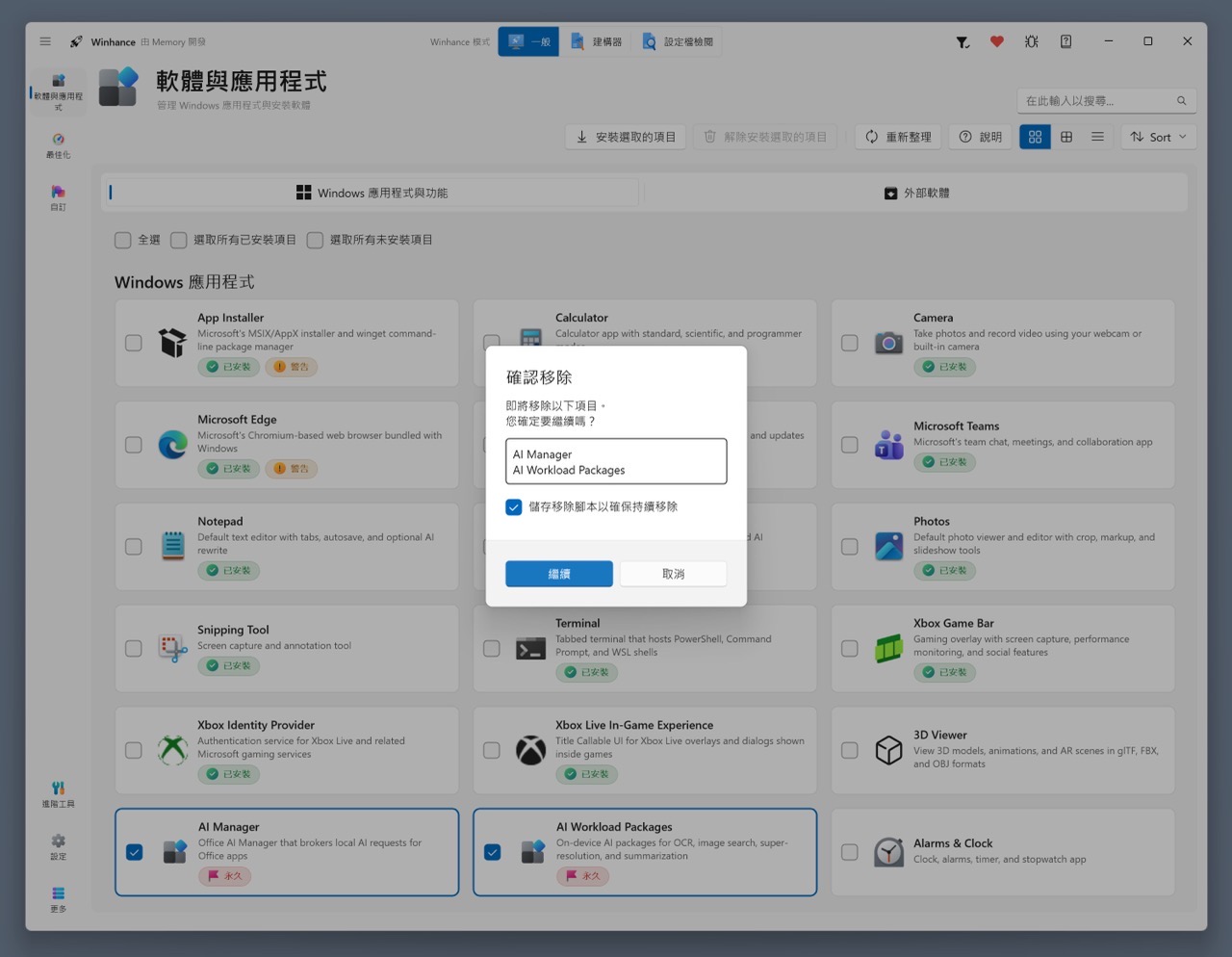The image size is (1232, 957).
Task: Open 進階工具 in the sidebar
Action: (58, 794)
